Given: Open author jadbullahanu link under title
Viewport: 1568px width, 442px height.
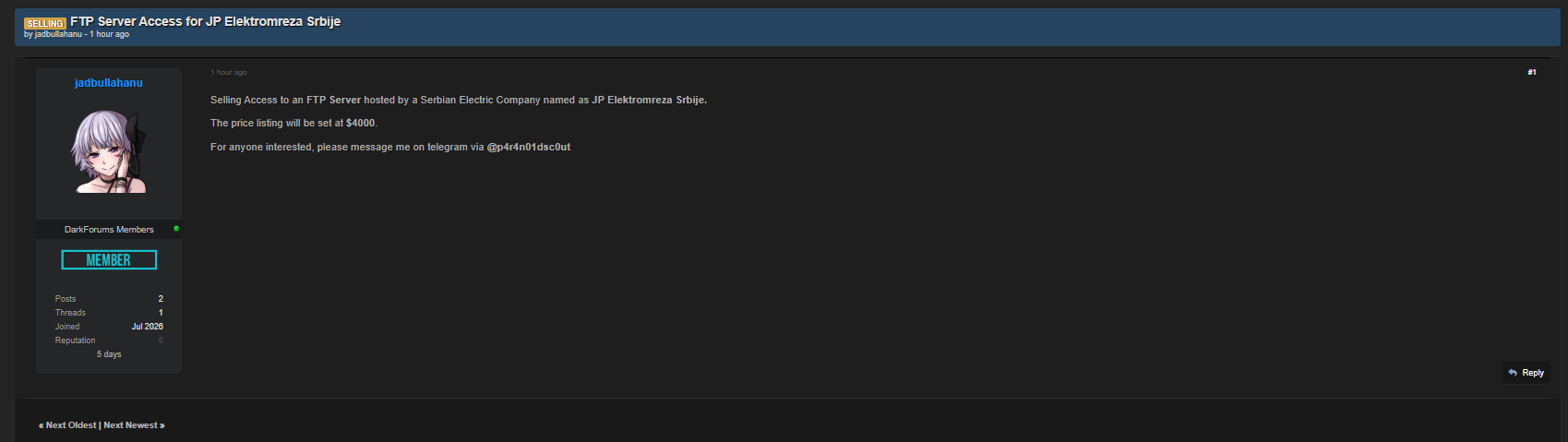Looking at the screenshot, I should [x=58, y=34].
